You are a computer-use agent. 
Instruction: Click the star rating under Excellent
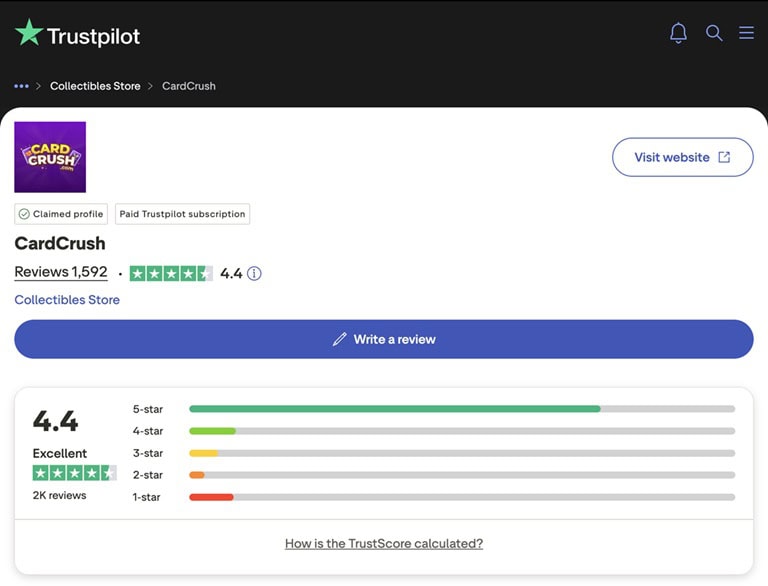(74, 473)
